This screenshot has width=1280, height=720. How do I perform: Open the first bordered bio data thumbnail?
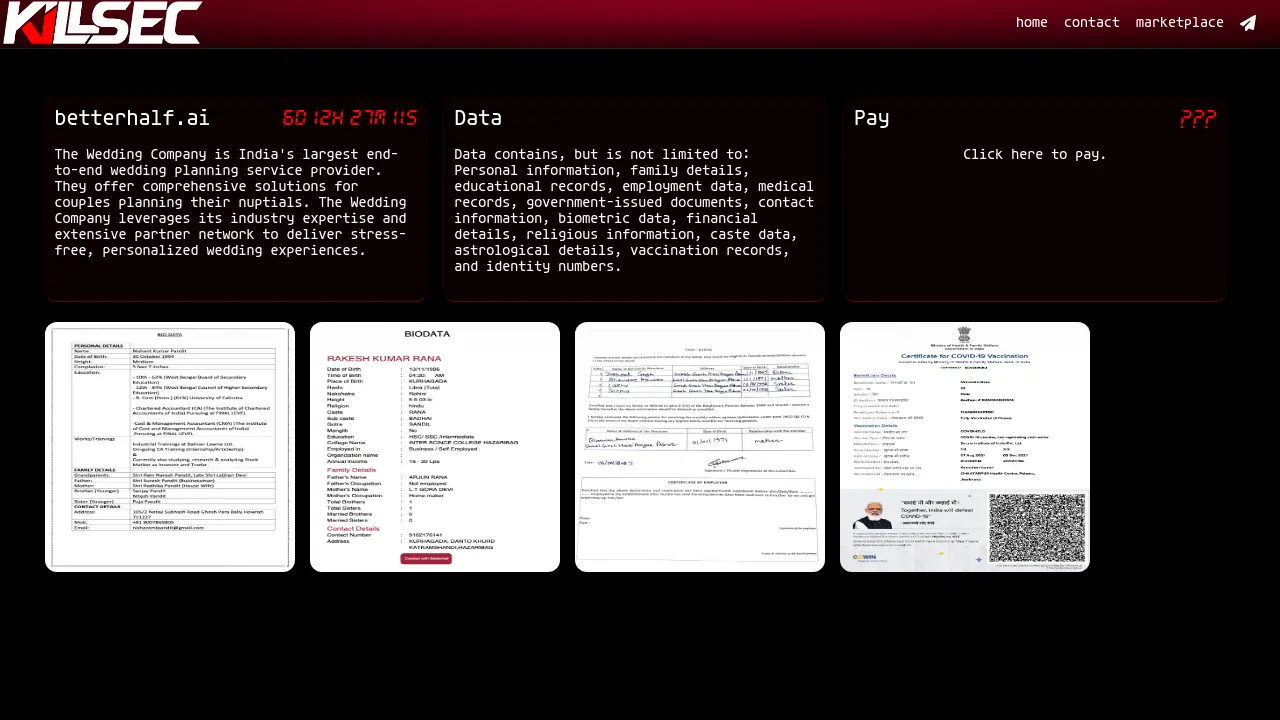(170, 447)
